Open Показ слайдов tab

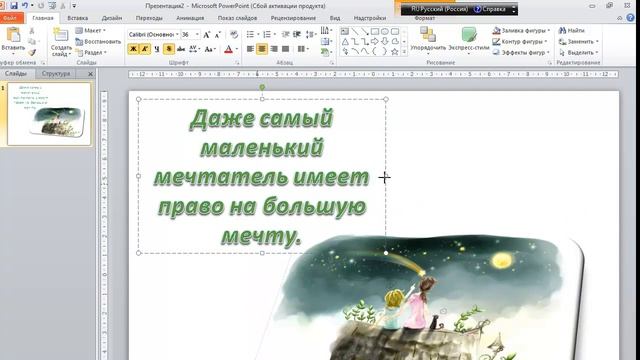tap(238, 18)
